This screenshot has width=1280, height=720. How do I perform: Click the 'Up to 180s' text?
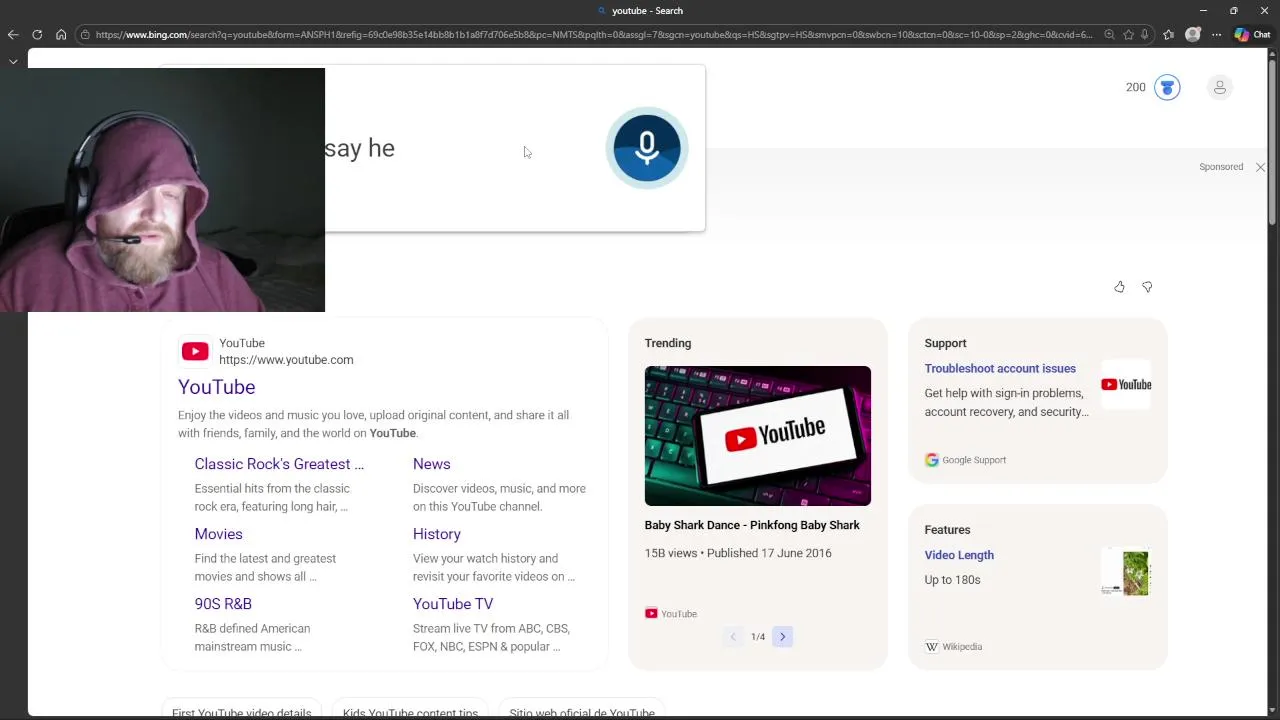point(953,580)
